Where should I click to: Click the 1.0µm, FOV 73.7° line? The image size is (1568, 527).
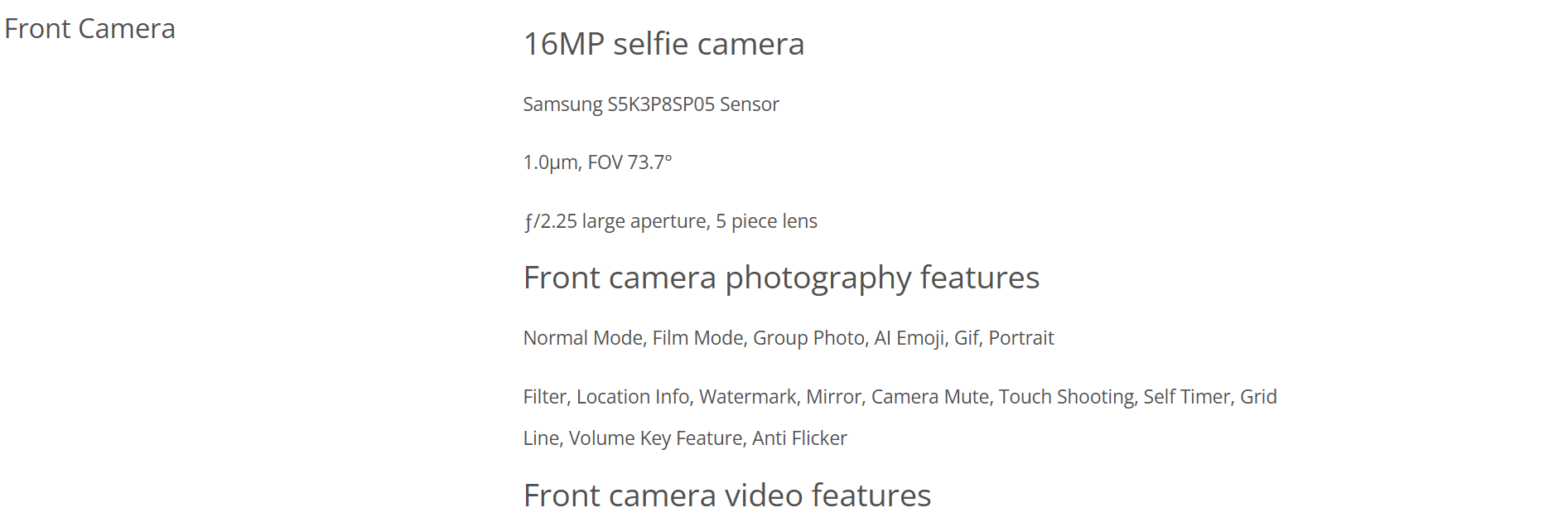597,162
